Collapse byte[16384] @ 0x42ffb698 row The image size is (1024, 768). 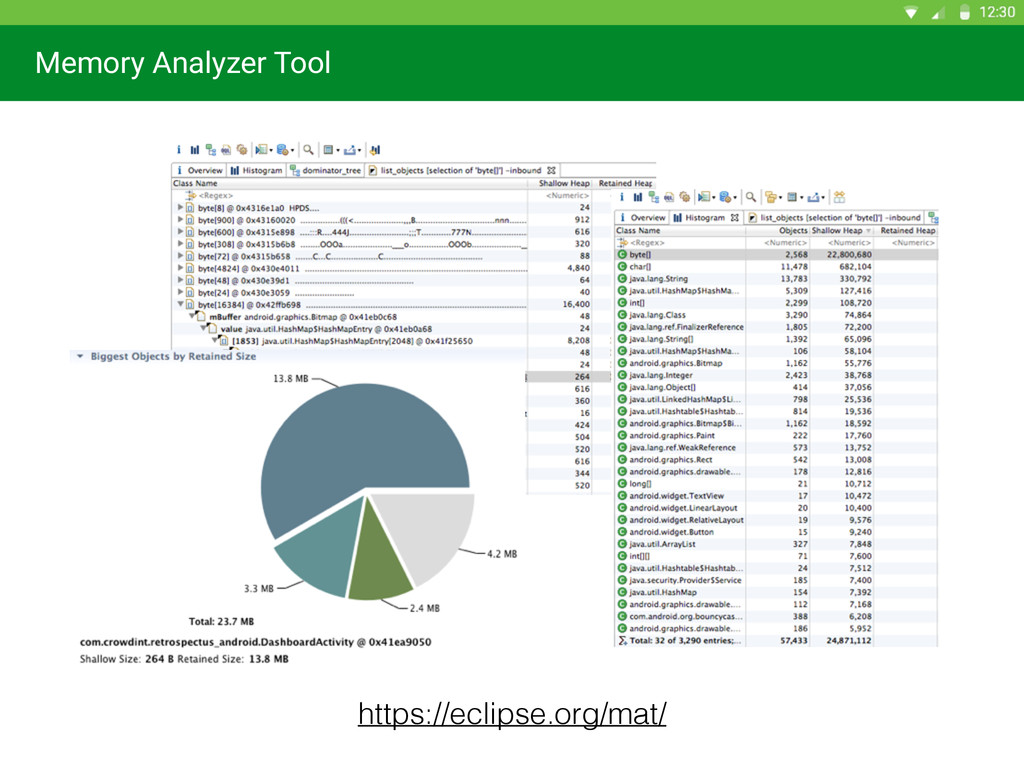tap(180, 304)
